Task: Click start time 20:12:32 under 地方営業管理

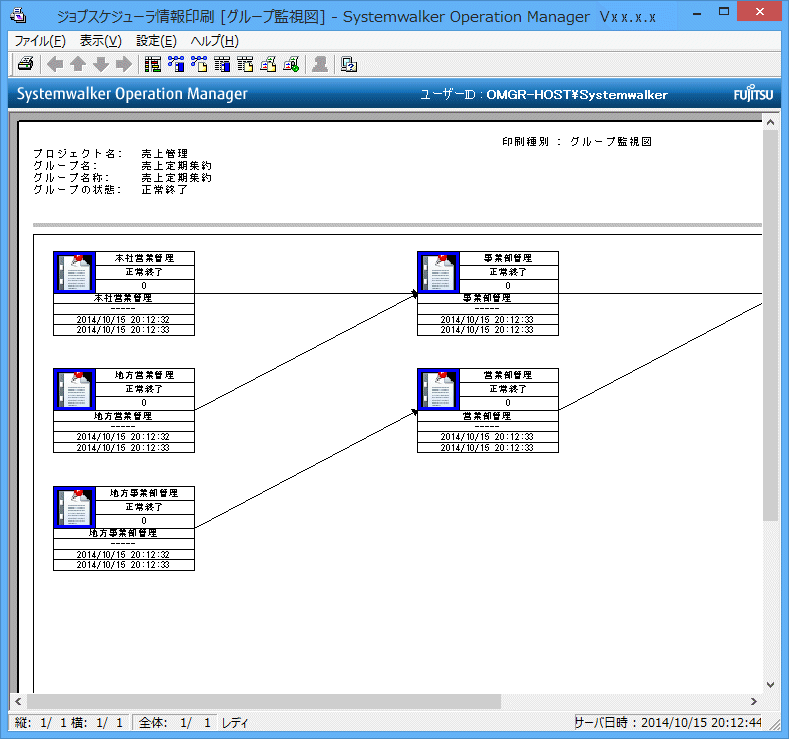Action: point(123,437)
